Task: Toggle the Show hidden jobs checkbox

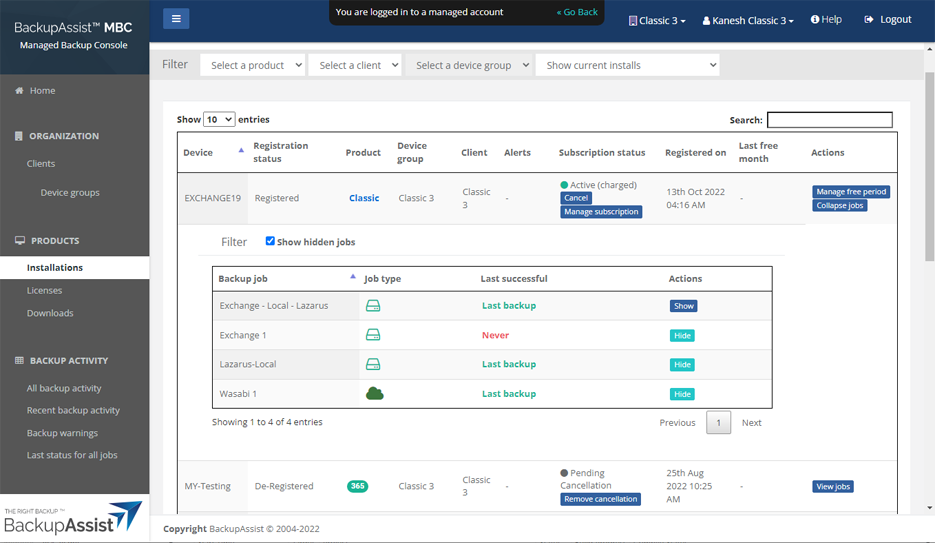Action: [270, 241]
